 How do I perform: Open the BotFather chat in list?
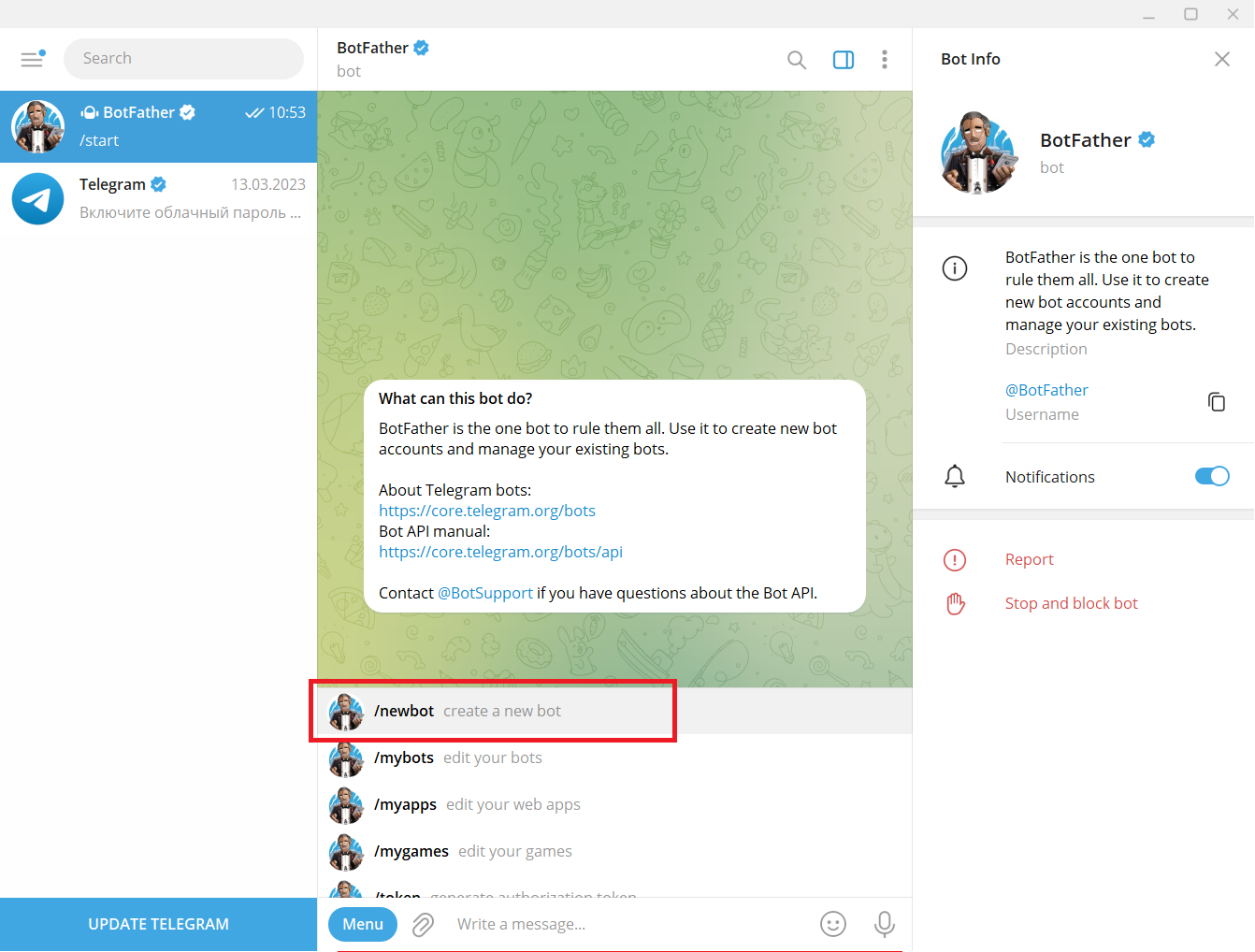[159, 127]
